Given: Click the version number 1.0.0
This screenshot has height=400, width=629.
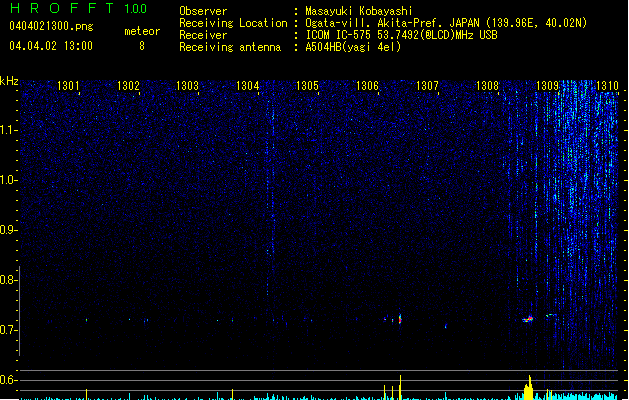Looking at the screenshot, I should pyautogui.click(x=135, y=8).
